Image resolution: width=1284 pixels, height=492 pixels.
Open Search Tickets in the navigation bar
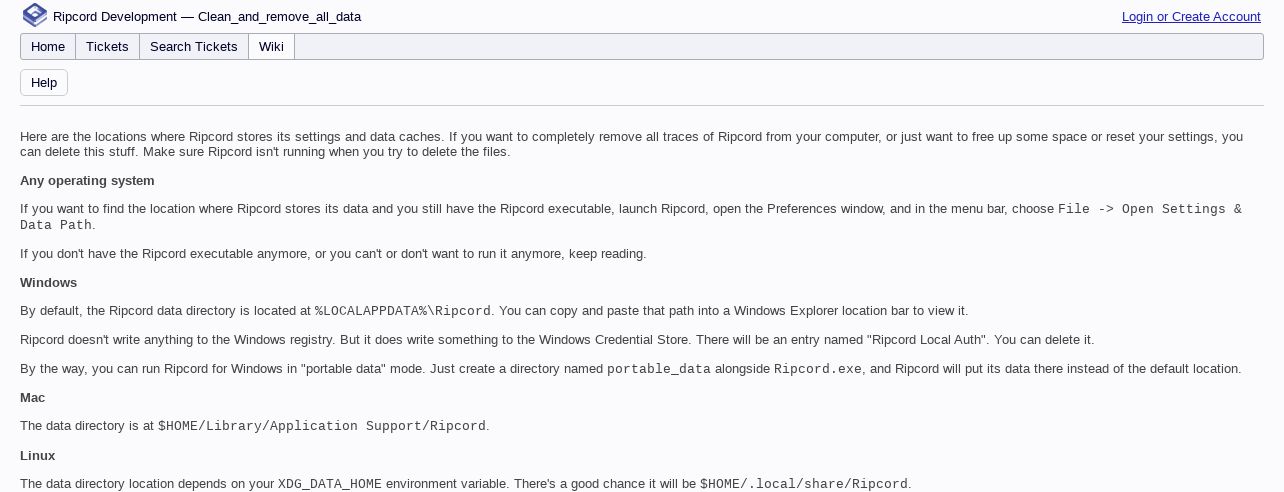click(x=194, y=47)
